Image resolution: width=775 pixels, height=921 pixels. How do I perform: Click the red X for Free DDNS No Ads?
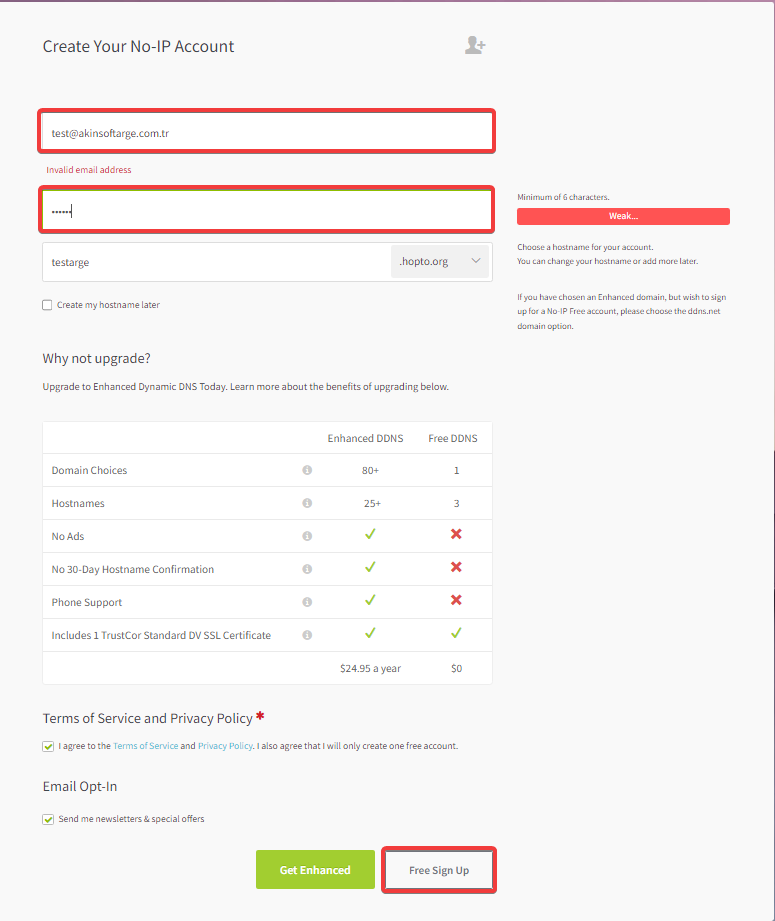coord(456,534)
